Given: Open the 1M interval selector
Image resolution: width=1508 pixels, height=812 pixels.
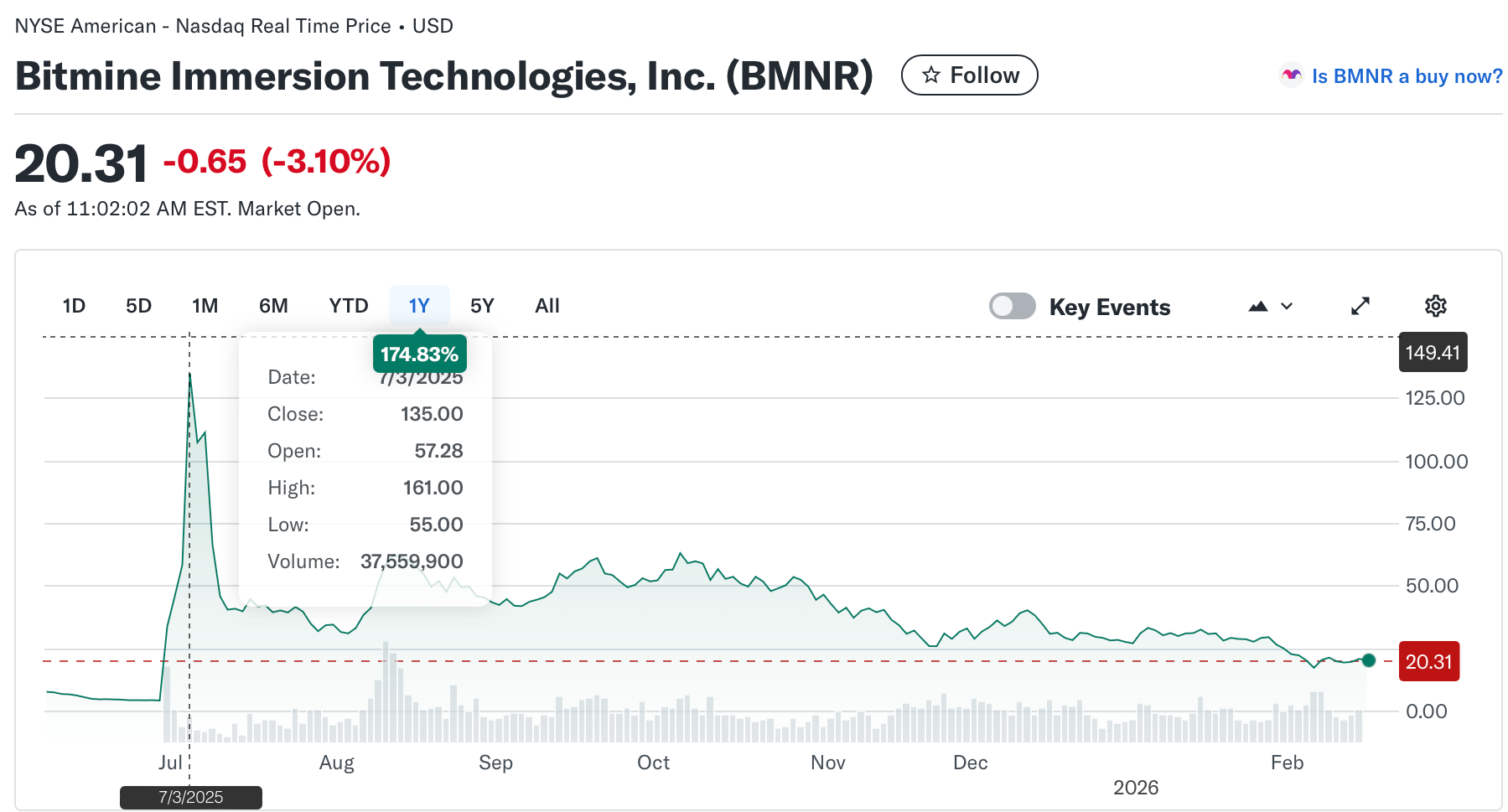Looking at the screenshot, I should coord(205,306).
